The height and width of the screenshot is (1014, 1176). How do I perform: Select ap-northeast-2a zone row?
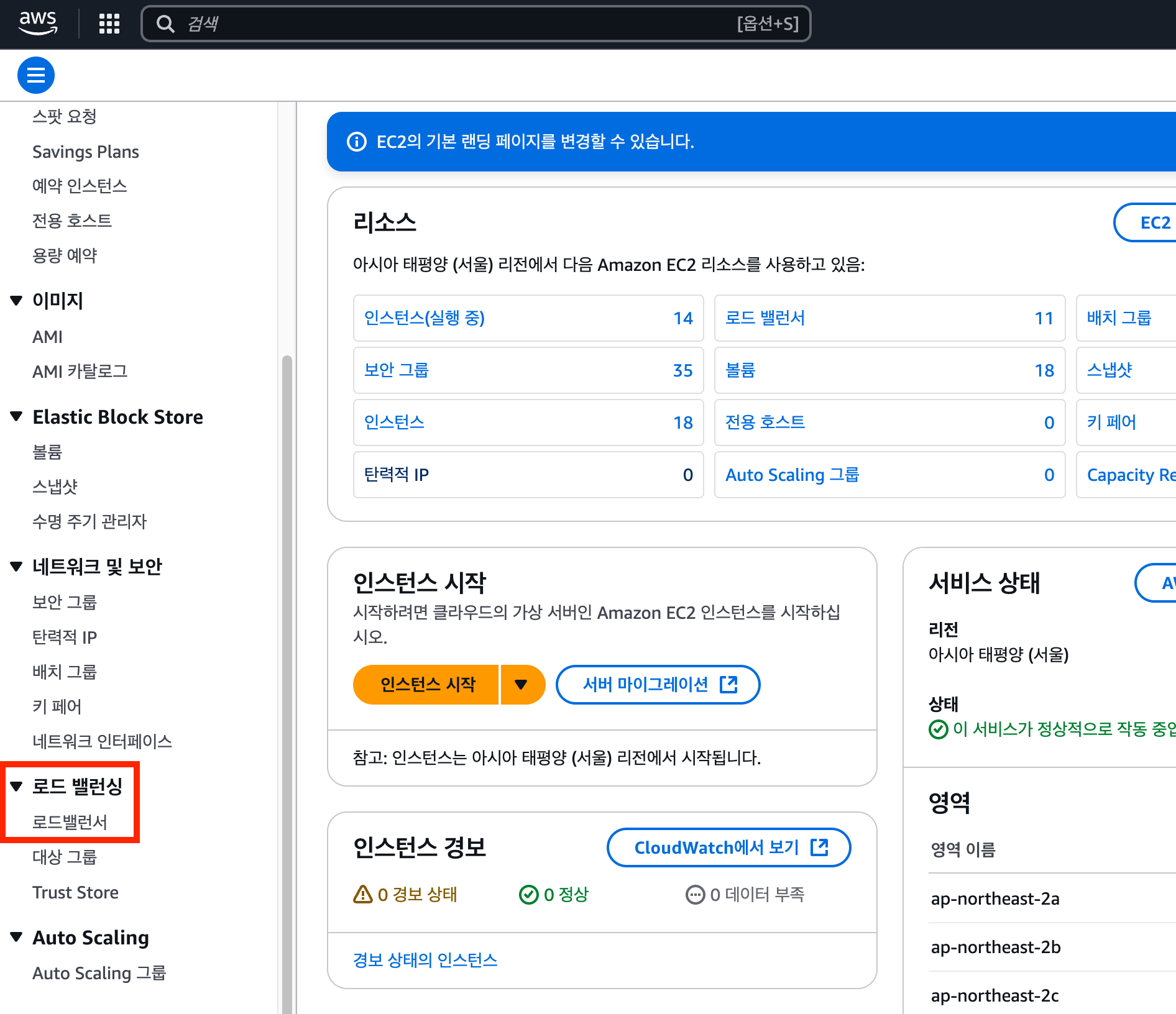point(1052,898)
